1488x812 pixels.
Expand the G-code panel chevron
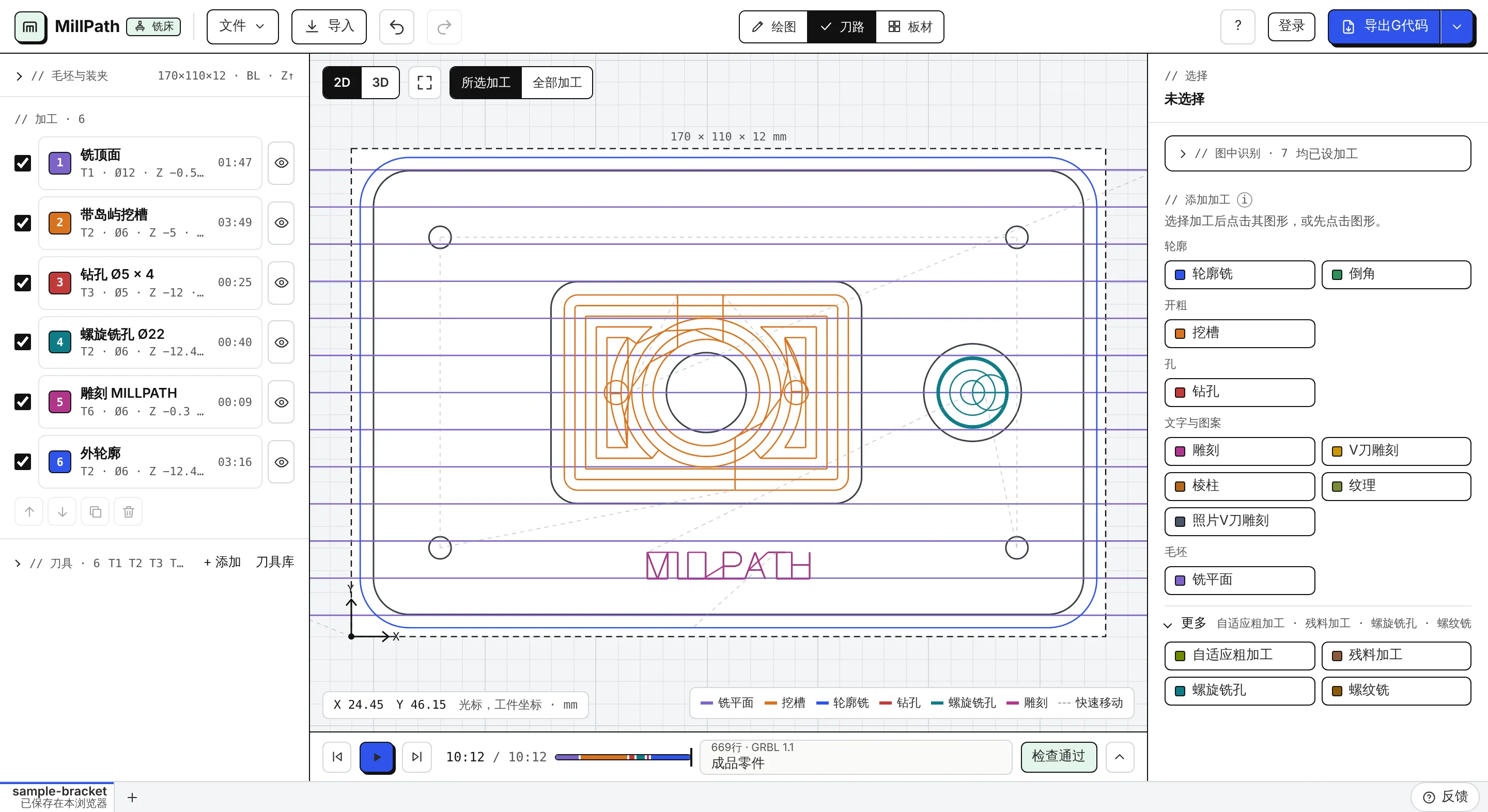click(1120, 757)
